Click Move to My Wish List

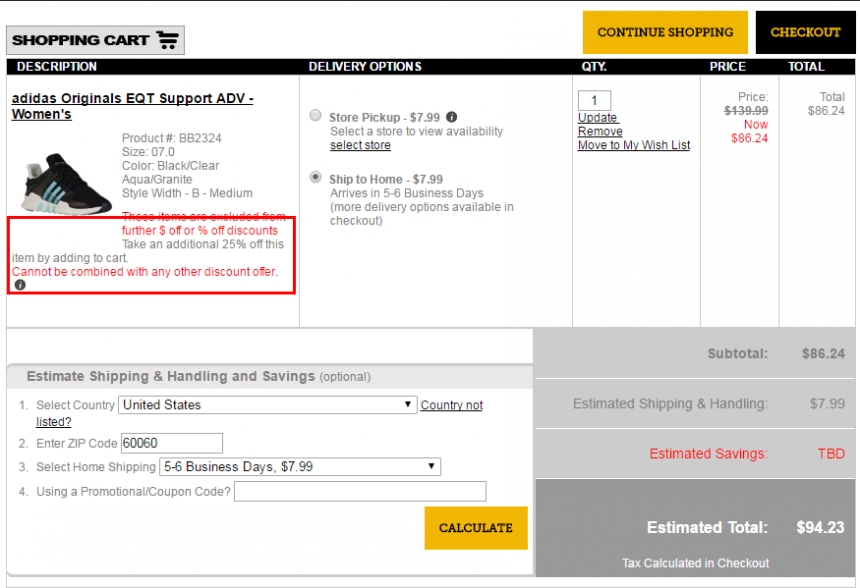pyautogui.click(x=634, y=145)
